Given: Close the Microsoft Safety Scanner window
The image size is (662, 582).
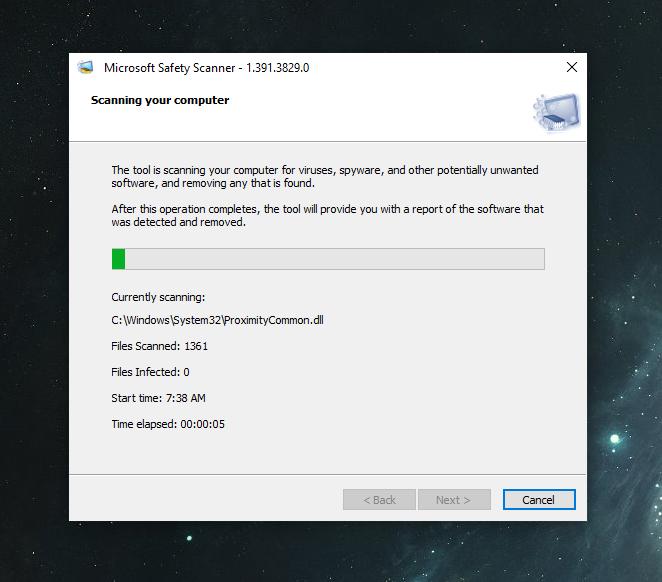Looking at the screenshot, I should pos(572,67).
